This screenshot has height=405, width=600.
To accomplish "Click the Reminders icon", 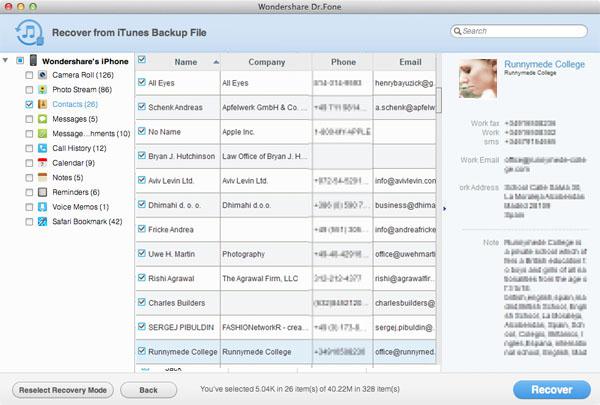I will [42, 192].
